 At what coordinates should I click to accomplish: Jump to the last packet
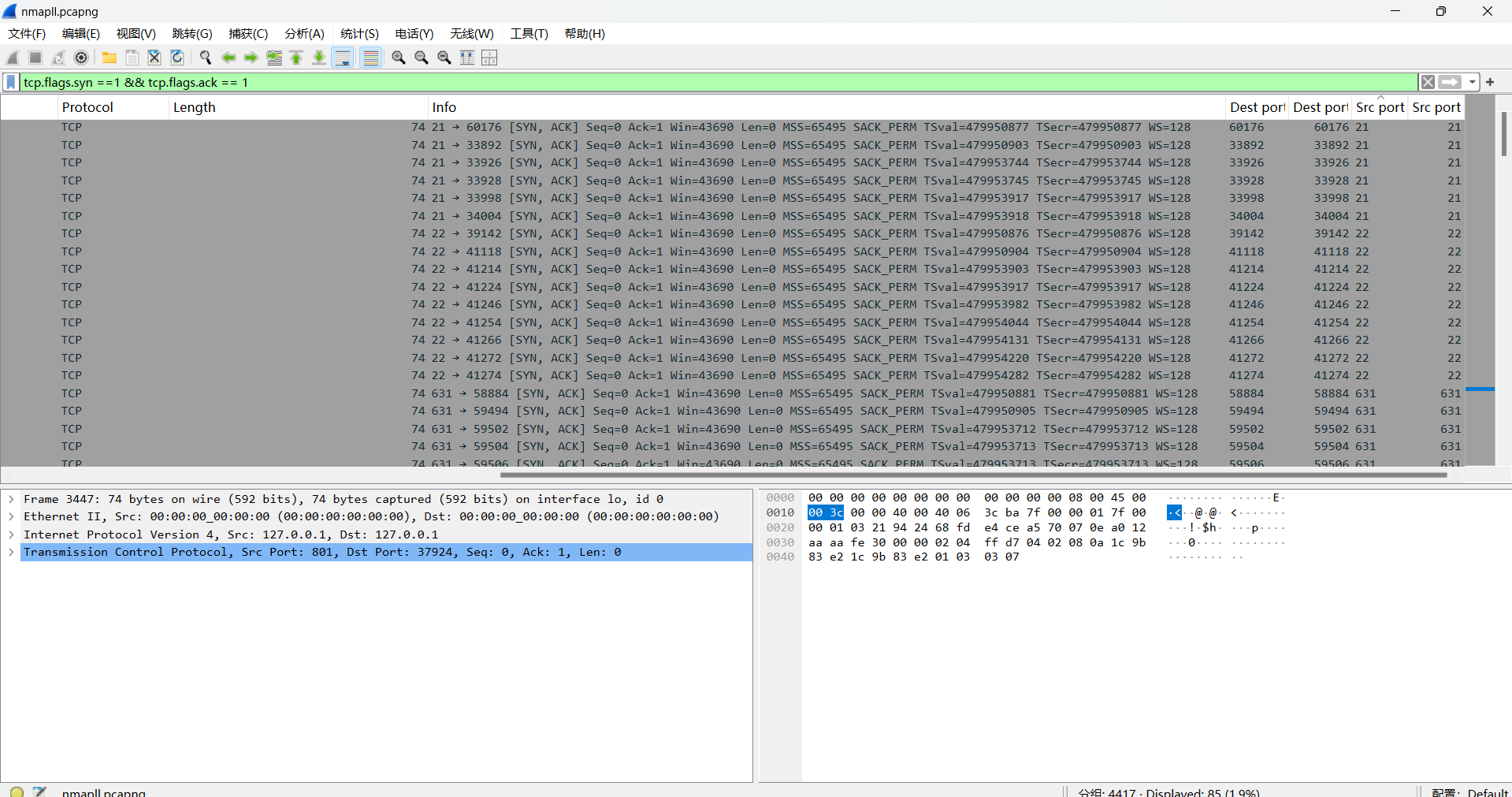point(319,58)
